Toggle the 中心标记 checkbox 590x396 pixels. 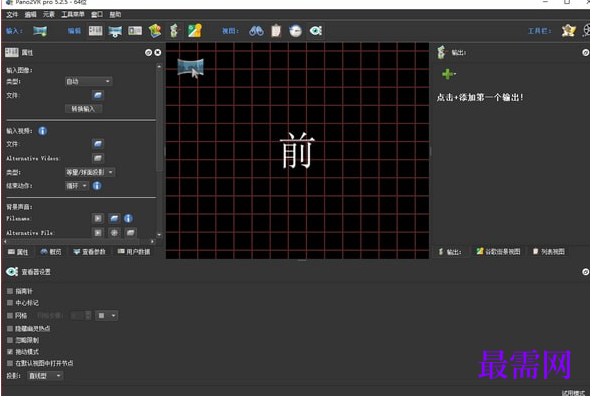pos(10,303)
